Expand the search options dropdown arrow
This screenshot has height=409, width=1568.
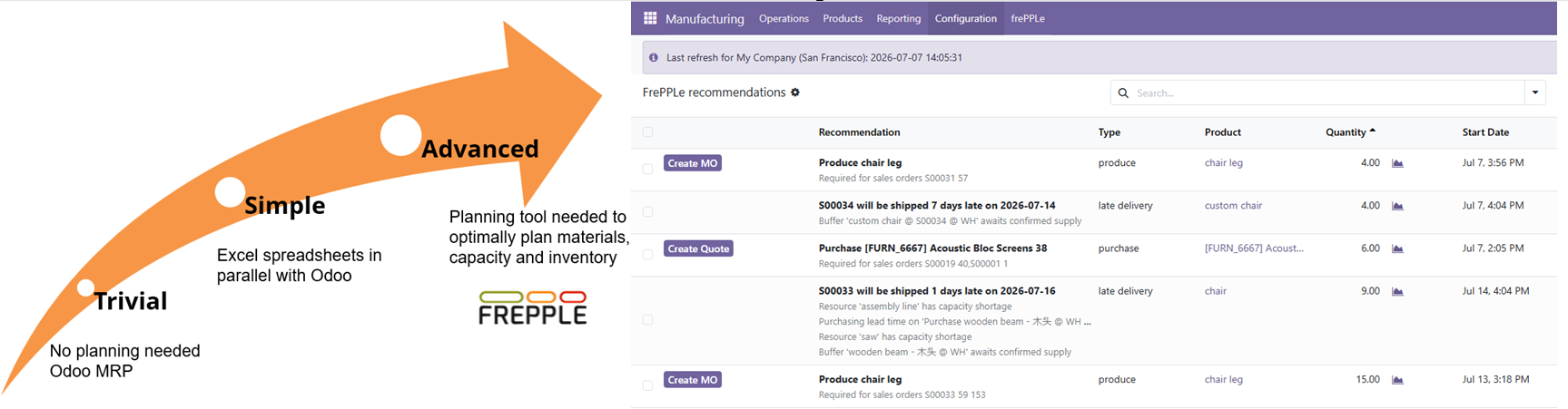(x=1535, y=93)
